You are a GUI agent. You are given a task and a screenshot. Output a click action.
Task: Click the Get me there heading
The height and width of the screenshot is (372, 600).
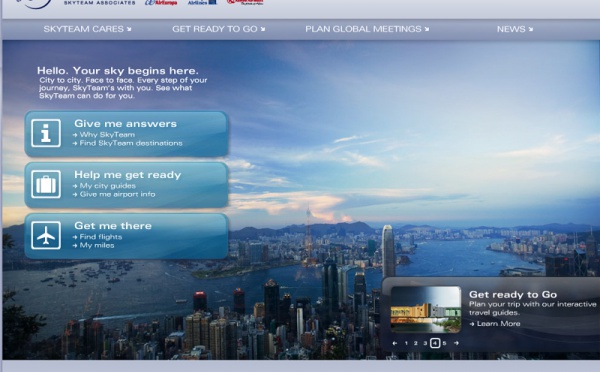(113, 226)
